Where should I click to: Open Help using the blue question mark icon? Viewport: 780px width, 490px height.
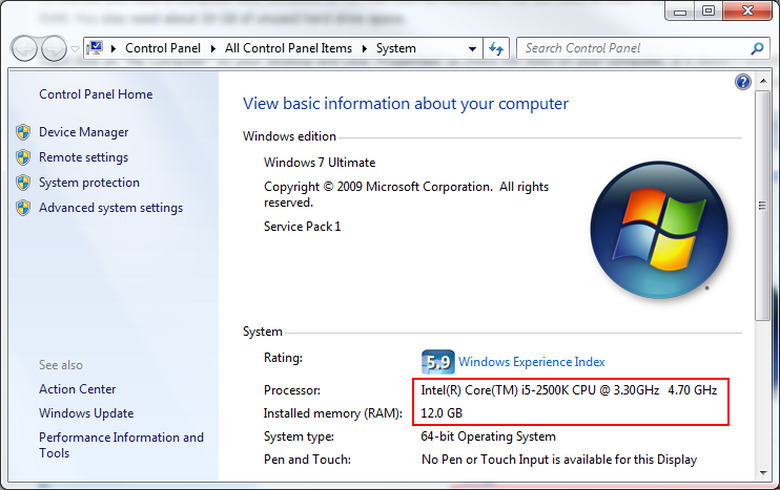(x=743, y=82)
